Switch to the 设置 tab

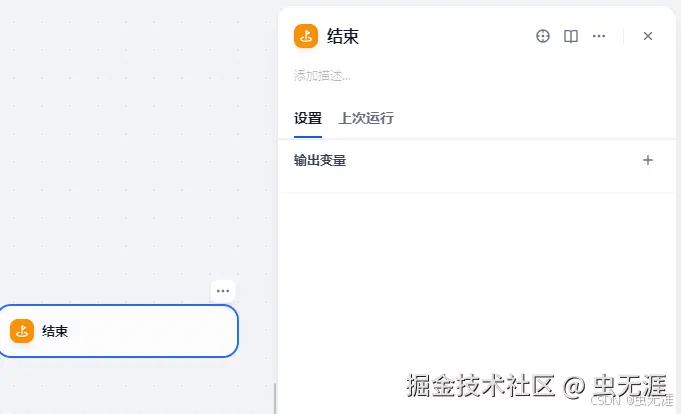(x=308, y=119)
